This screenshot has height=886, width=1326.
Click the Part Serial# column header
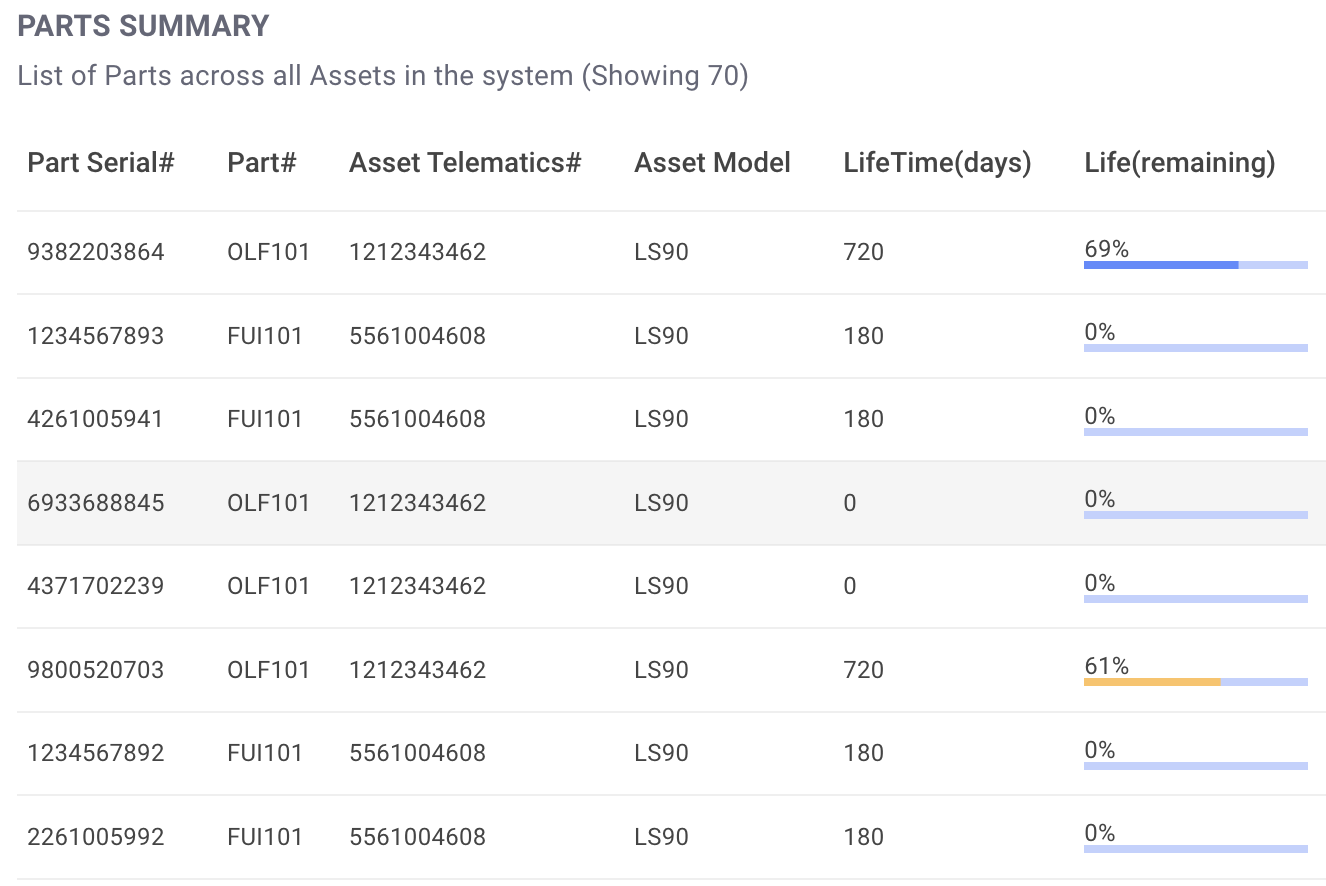[101, 163]
